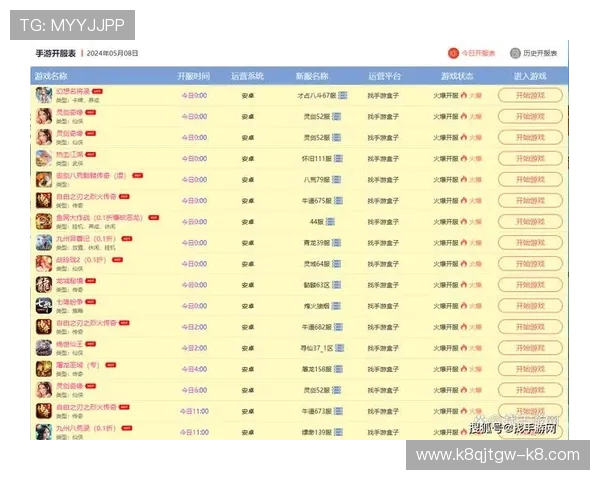Open game icon in the 牛逼675服 row
600x480 pixels.
pos(44,200)
